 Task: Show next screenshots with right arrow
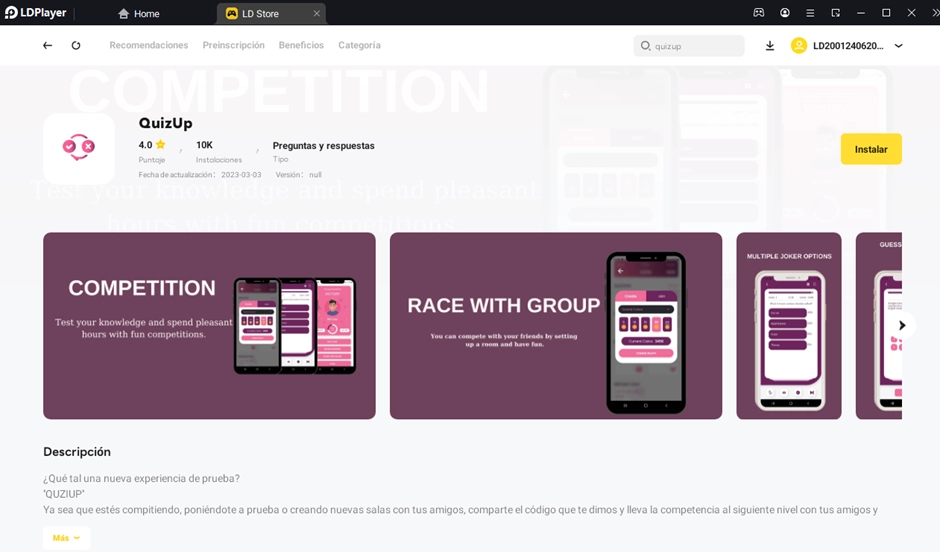click(x=902, y=325)
